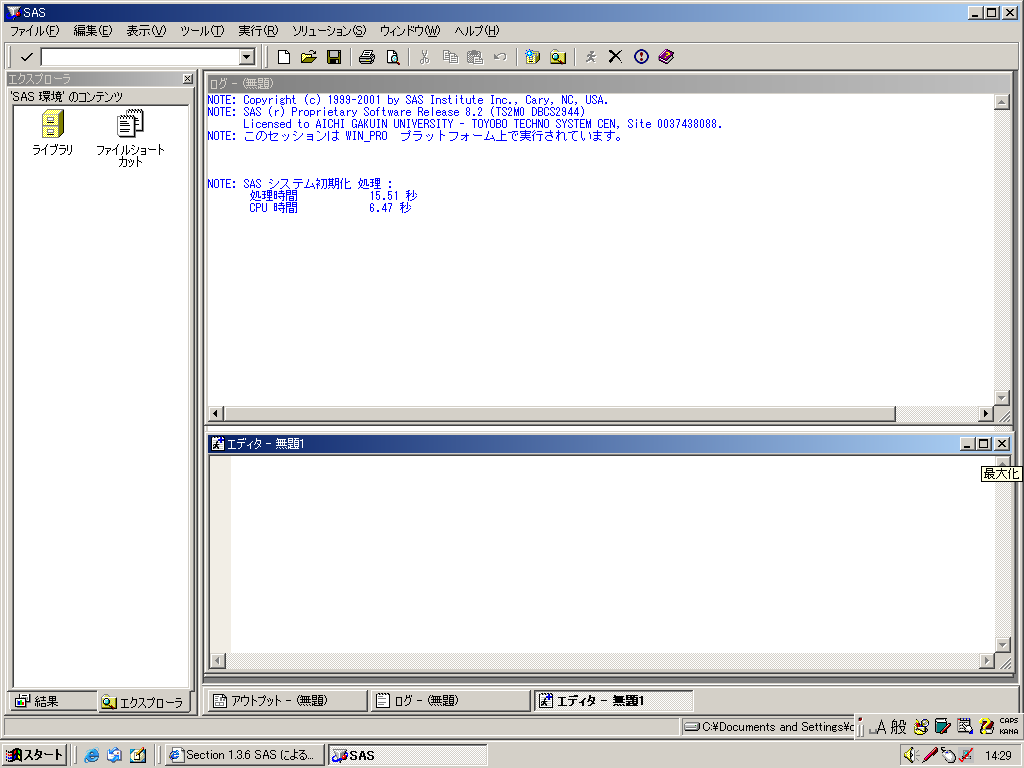Click the New Library toolbar icon

(532, 57)
